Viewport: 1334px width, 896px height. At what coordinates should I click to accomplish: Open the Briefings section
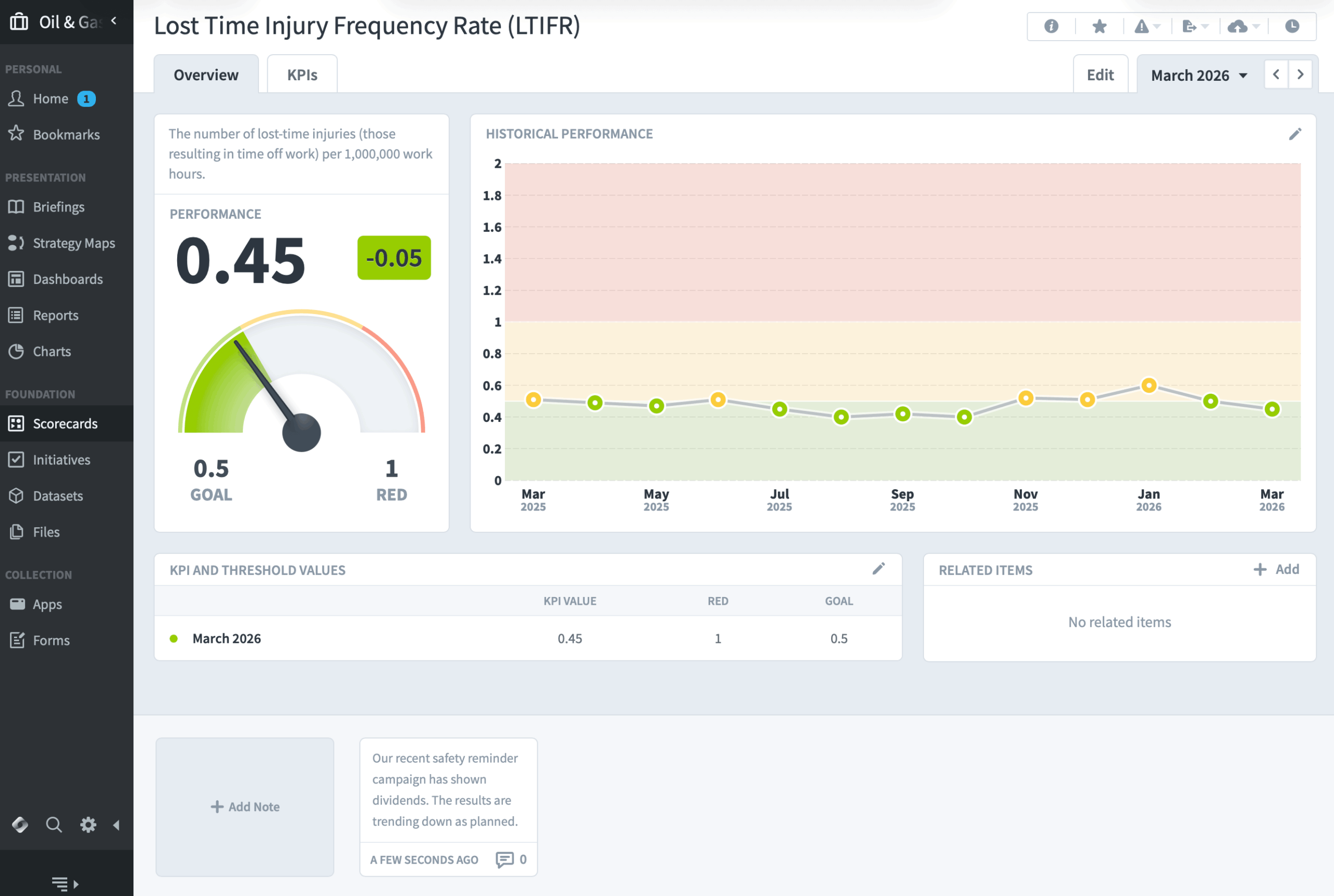pos(58,207)
